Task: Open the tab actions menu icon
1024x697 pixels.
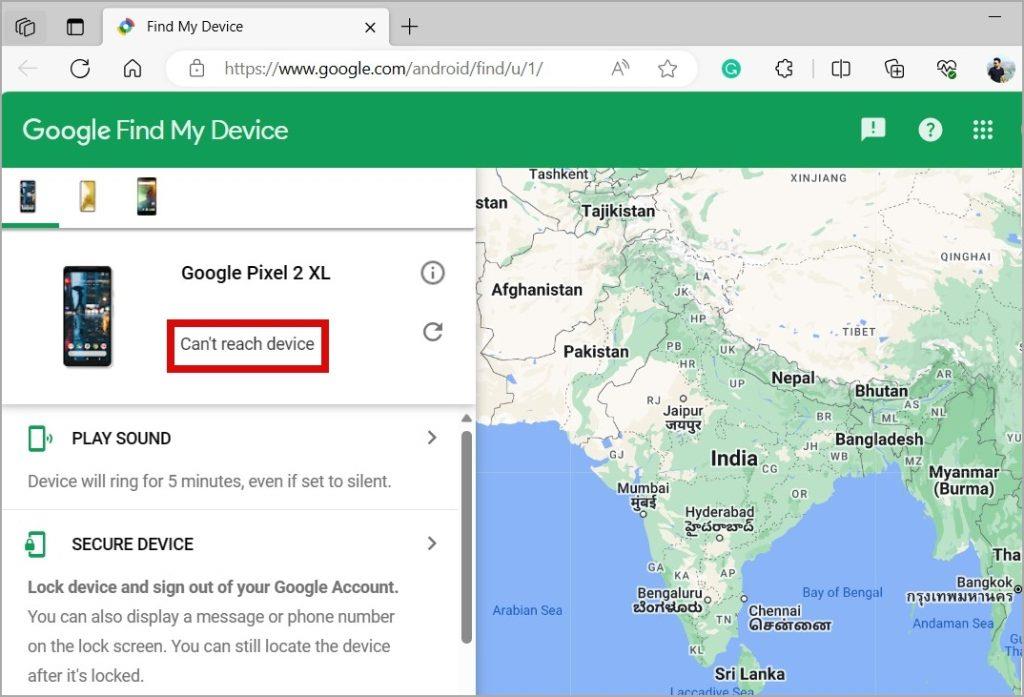Action: tap(75, 27)
